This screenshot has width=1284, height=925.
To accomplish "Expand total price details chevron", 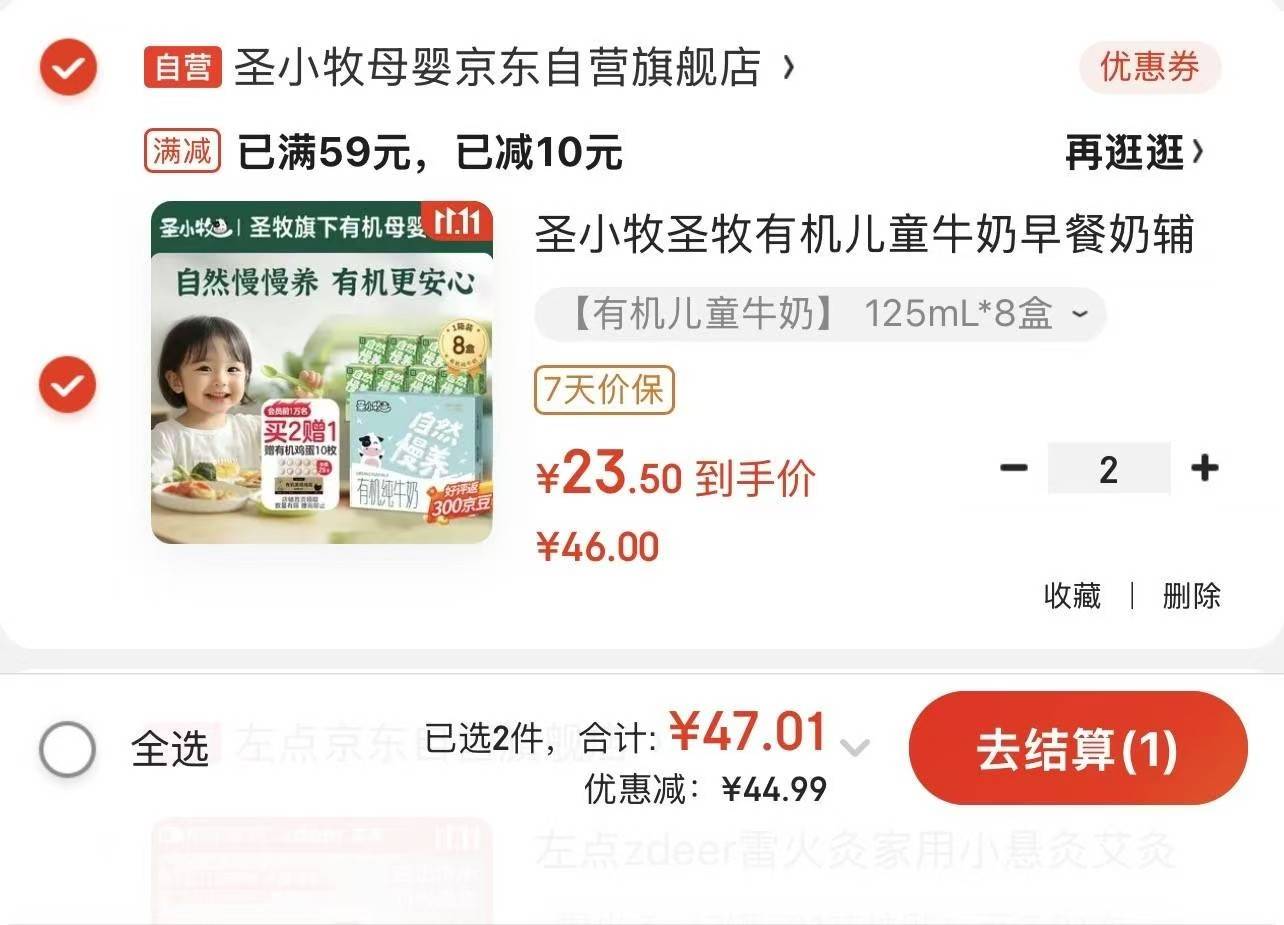I will 855,747.
